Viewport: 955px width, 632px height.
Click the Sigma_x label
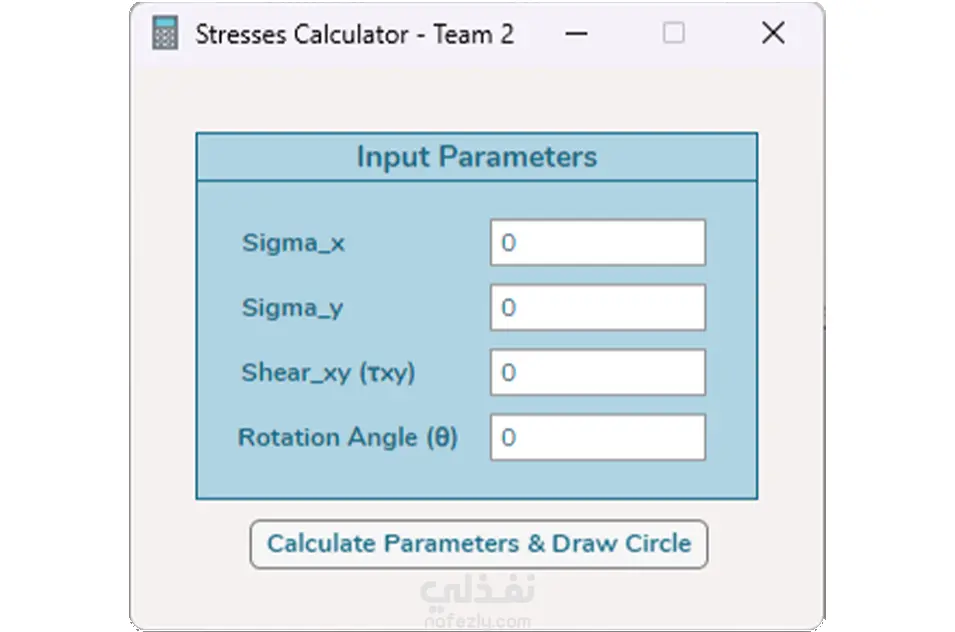tap(293, 243)
